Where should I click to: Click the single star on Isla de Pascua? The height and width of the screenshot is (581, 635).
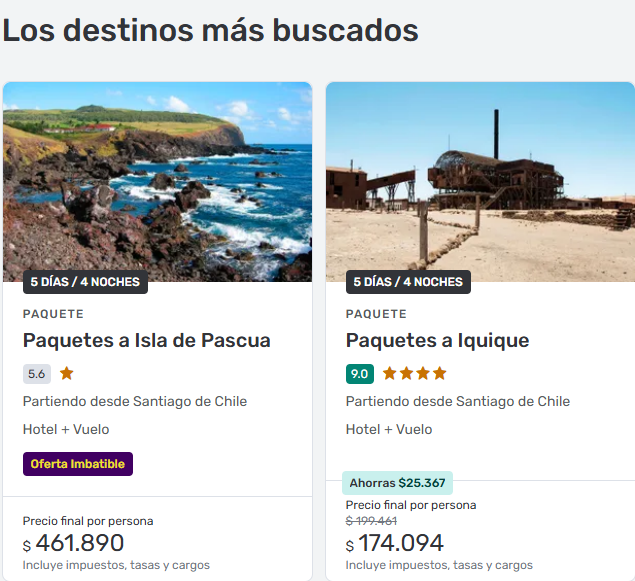(67, 374)
